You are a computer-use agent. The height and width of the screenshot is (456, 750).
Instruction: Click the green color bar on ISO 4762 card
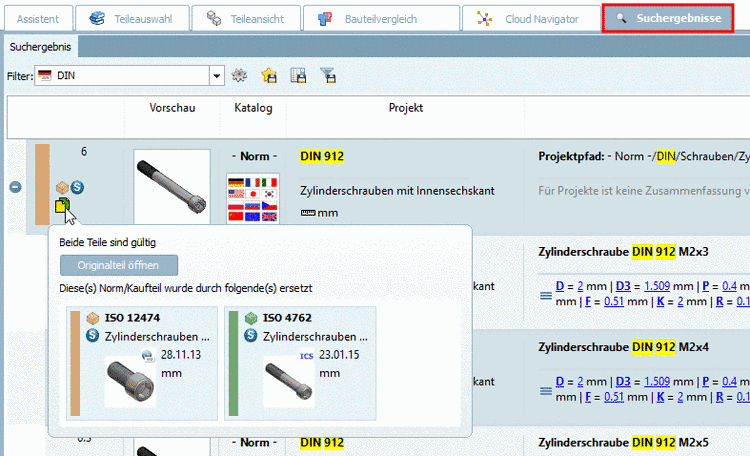click(233, 364)
